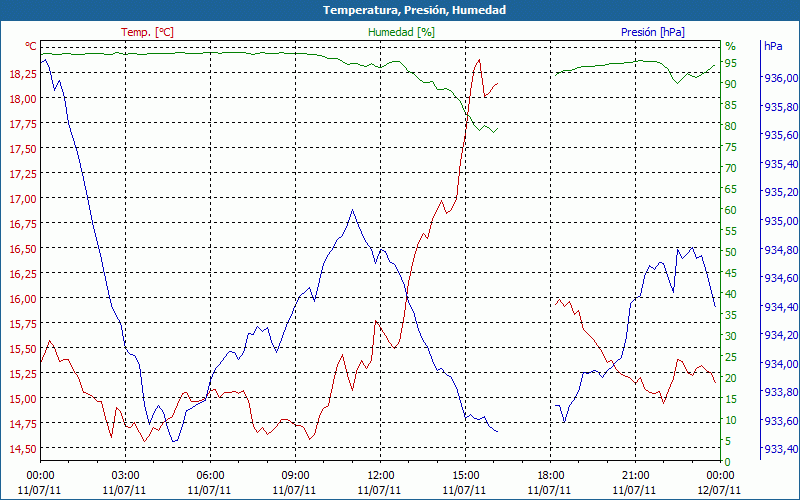This screenshot has height=500, width=800.
Task: Click the 25 humidity axis value
Action: pos(731,358)
